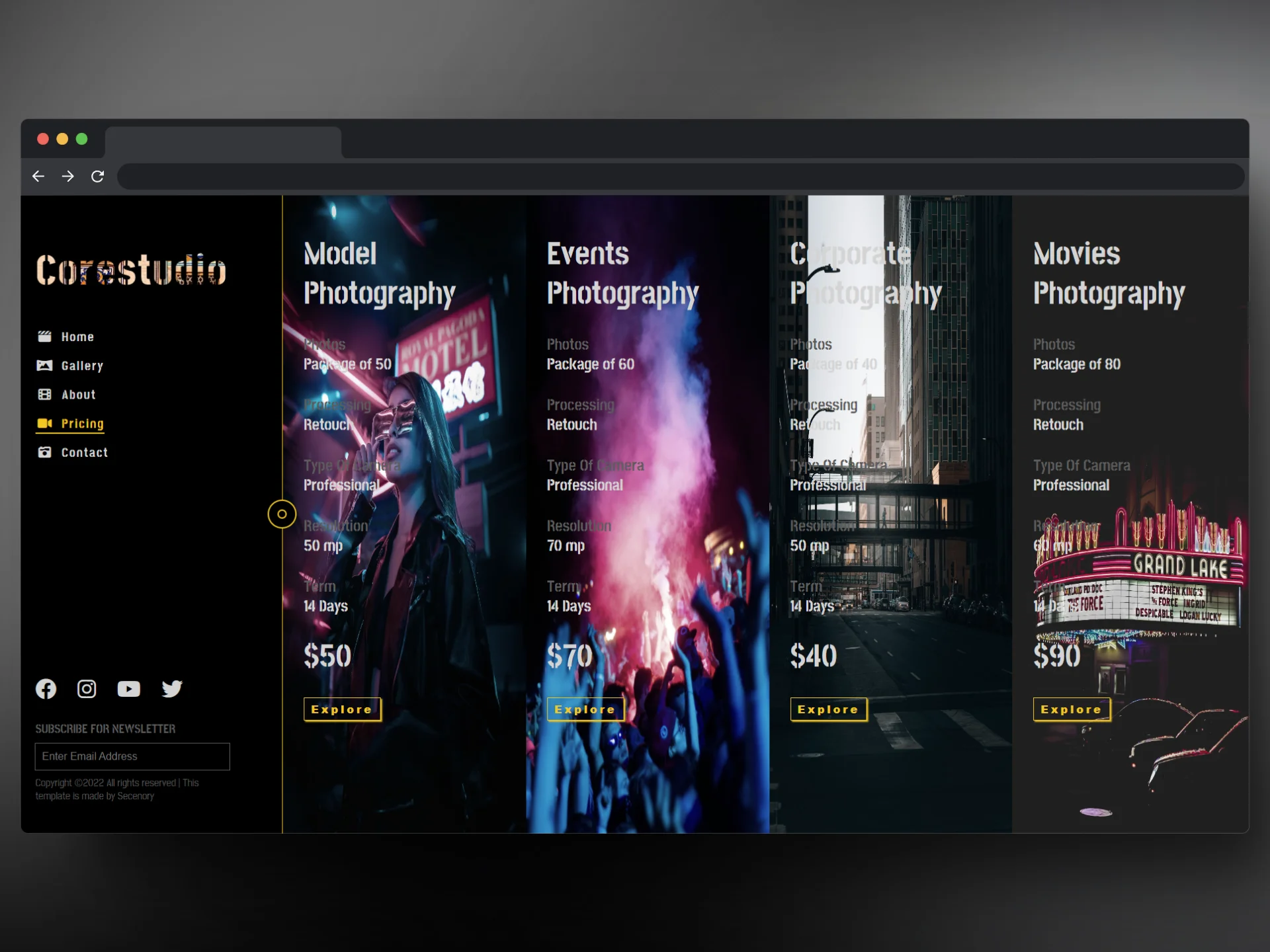1270x952 pixels.
Task: Explore the Model Photography package
Action: 342,709
